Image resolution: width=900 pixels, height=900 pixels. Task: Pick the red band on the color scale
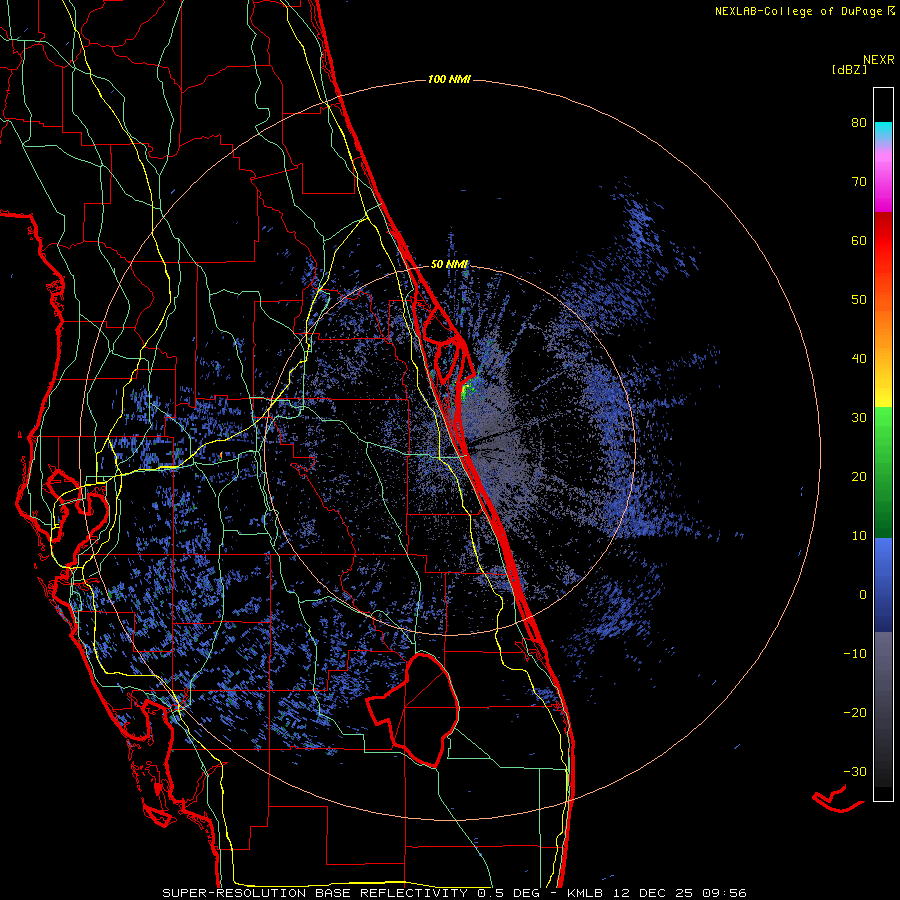[x=883, y=241]
